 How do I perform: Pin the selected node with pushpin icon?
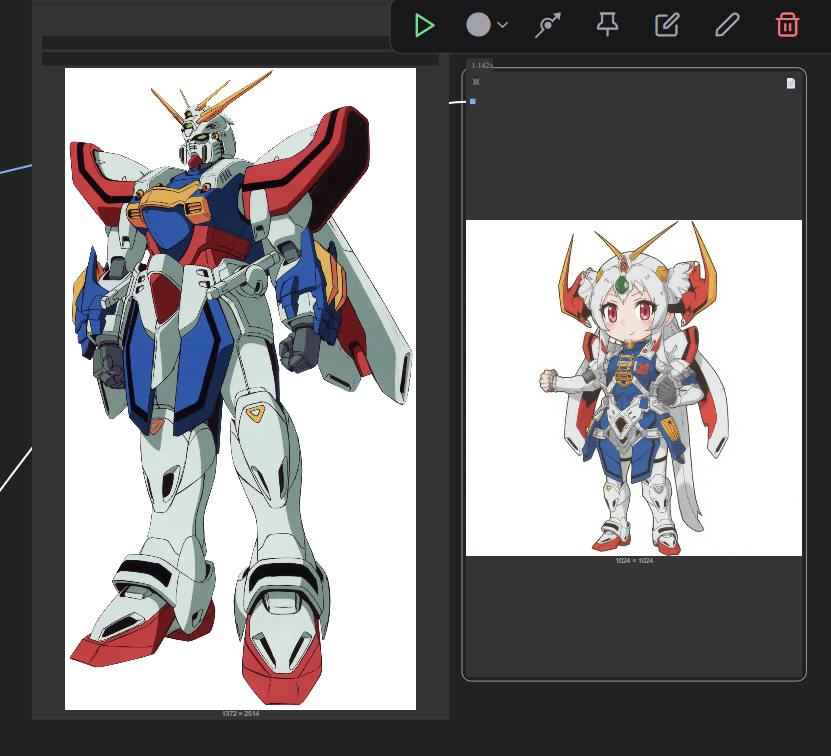(607, 26)
